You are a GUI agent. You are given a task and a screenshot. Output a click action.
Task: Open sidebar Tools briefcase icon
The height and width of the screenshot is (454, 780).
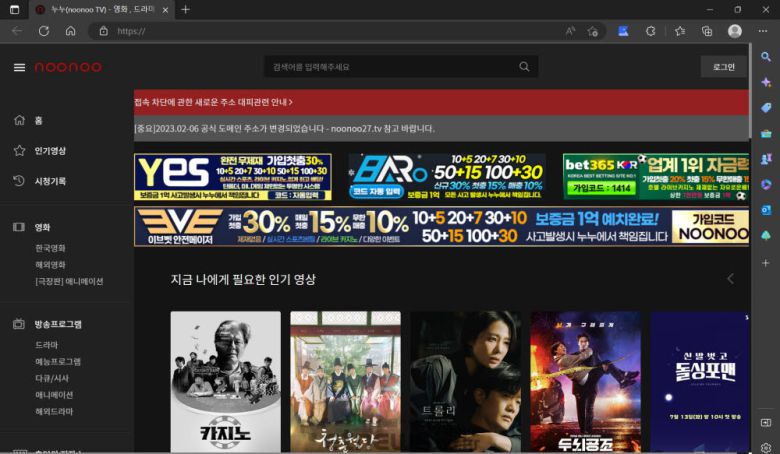tap(766, 133)
